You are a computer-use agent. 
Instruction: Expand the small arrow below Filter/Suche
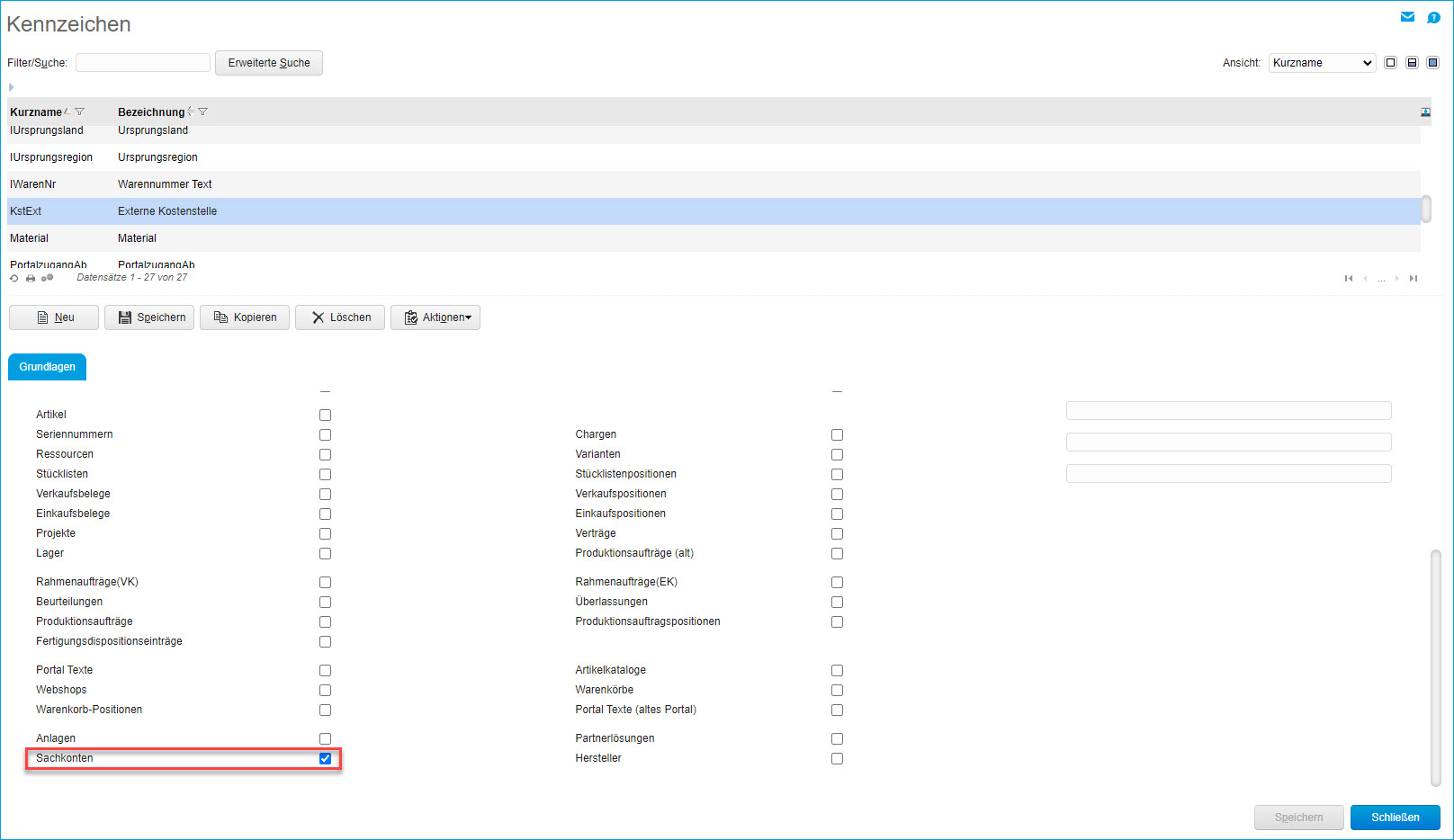coord(11,87)
